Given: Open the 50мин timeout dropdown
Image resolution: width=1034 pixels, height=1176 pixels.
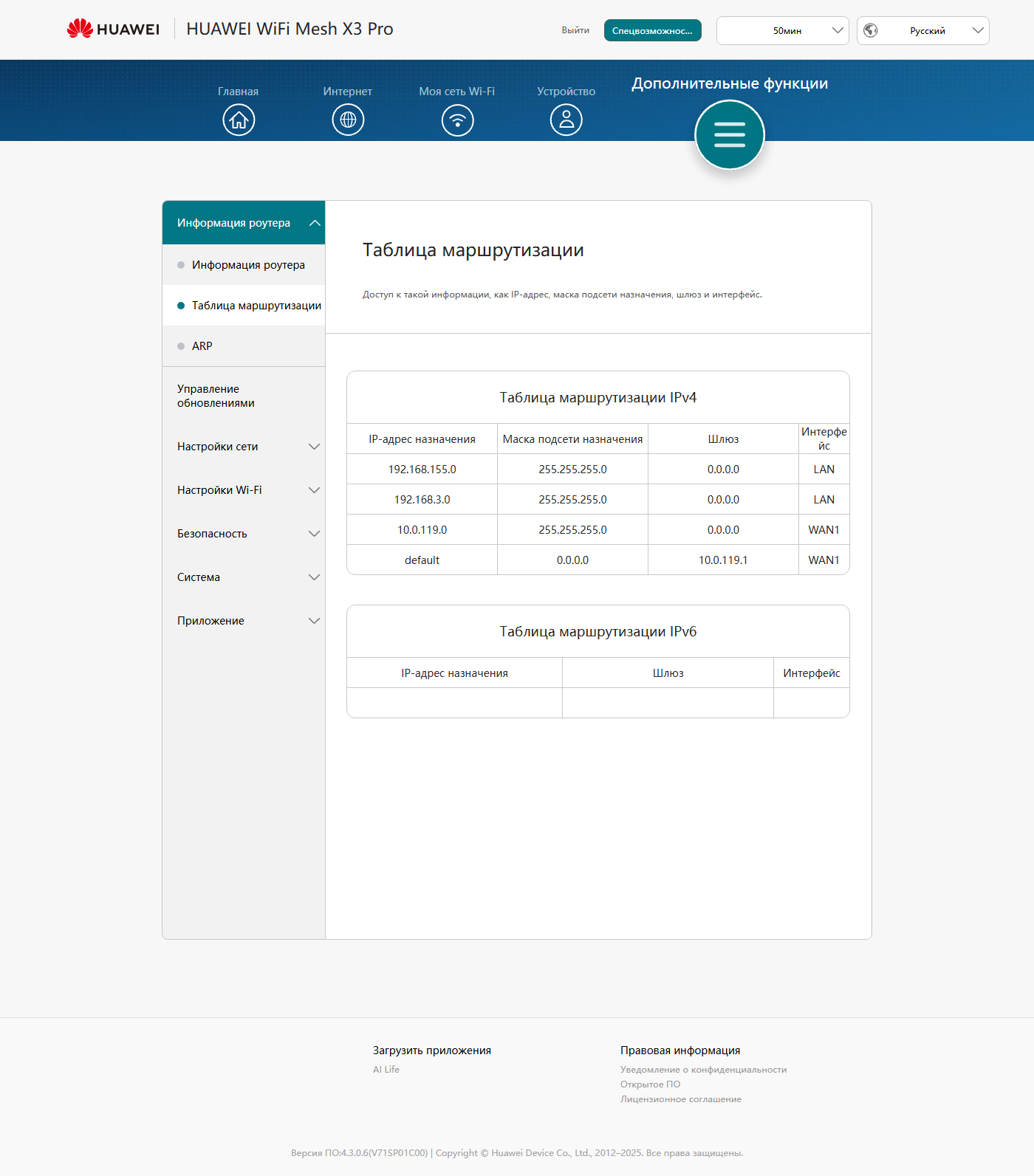Looking at the screenshot, I should [782, 30].
